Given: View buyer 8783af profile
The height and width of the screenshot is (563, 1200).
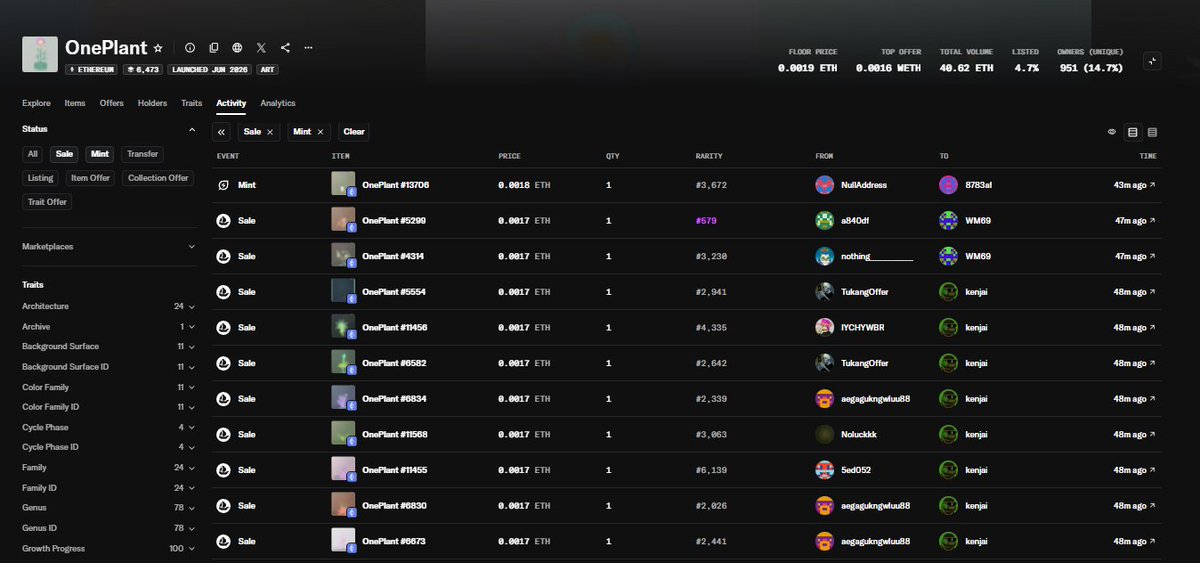Looking at the screenshot, I should [x=978, y=185].
